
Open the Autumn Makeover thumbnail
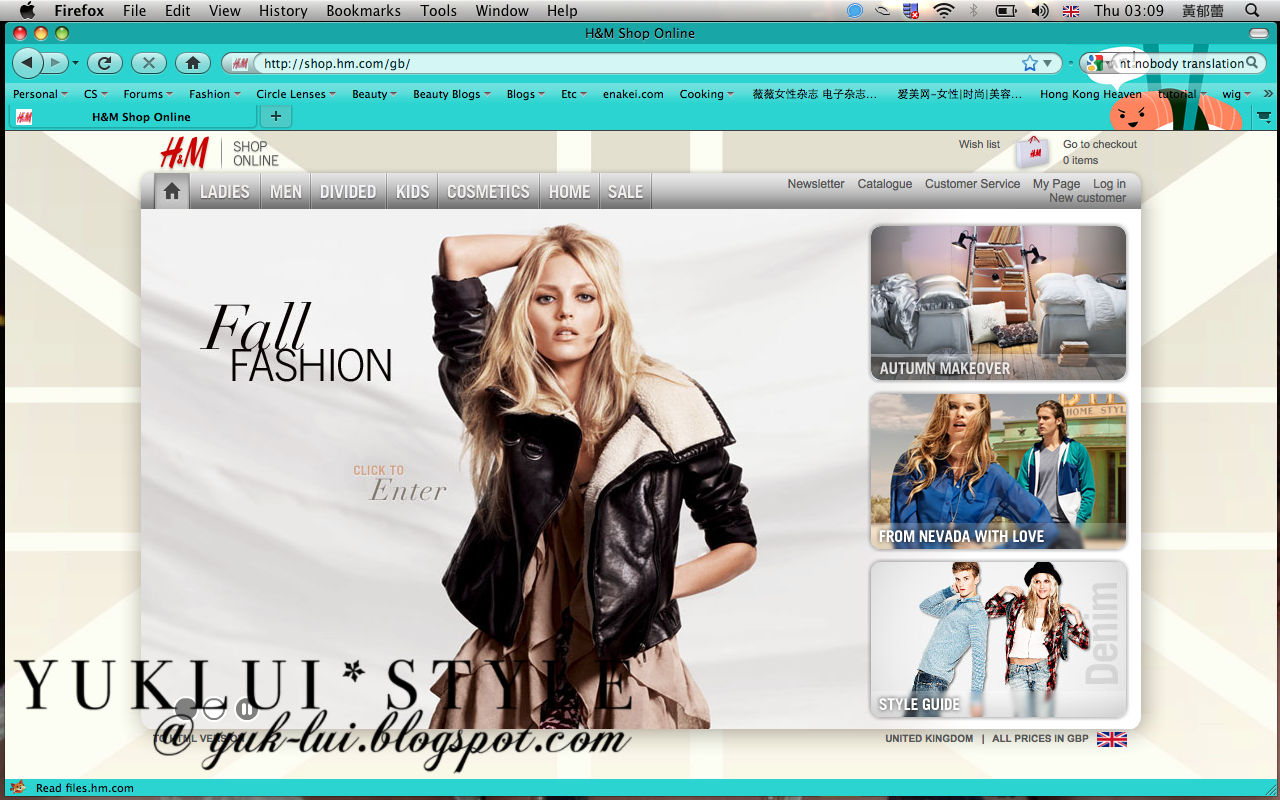[998, 303]
